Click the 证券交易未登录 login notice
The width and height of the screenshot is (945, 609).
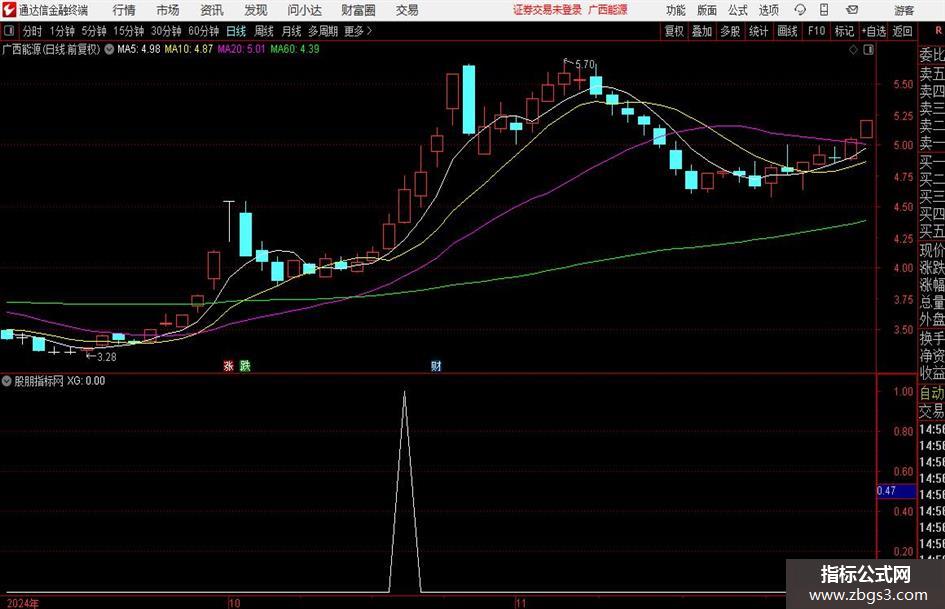[547, 10]
